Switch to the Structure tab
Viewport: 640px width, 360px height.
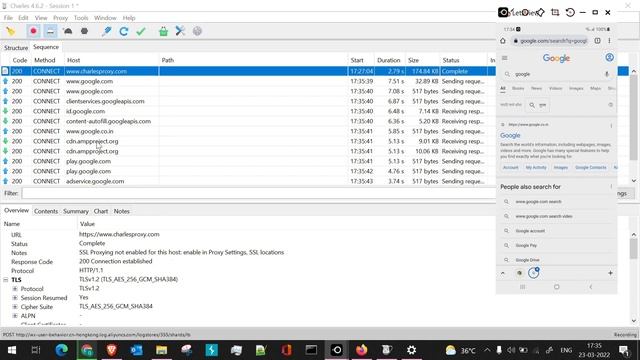(x=16, y=48)
